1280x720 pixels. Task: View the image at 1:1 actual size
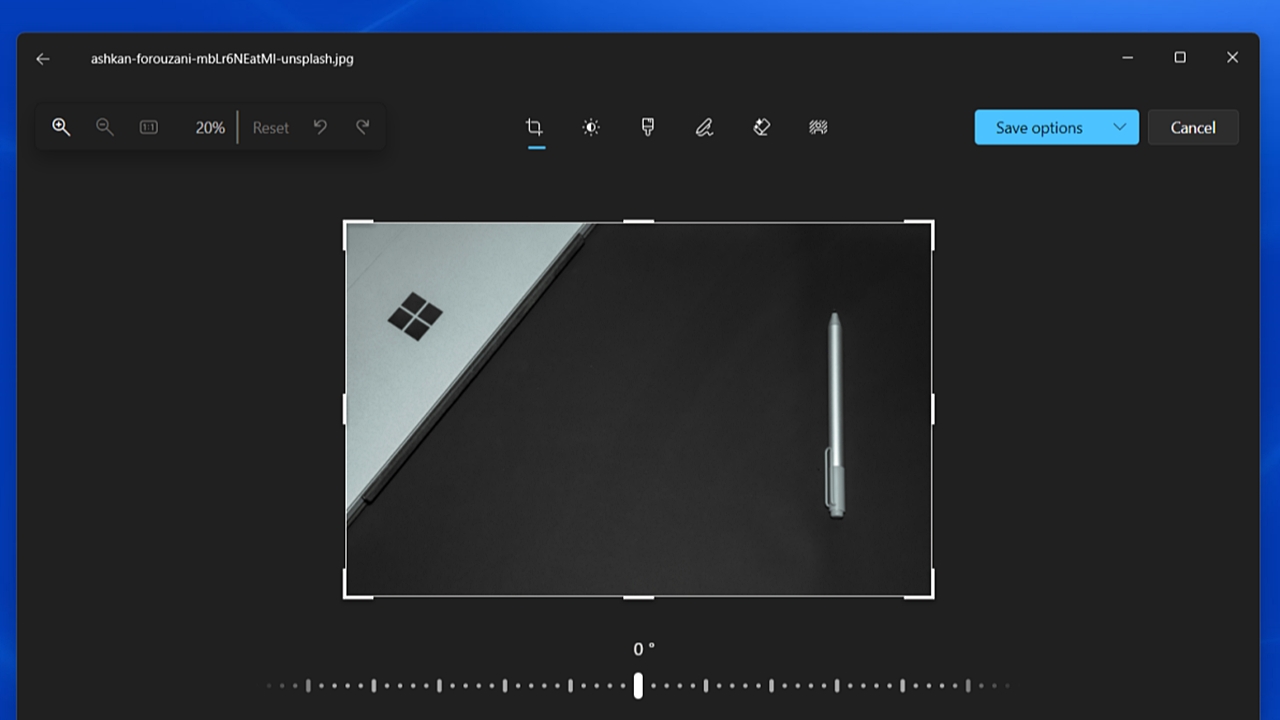coord(148,127)
